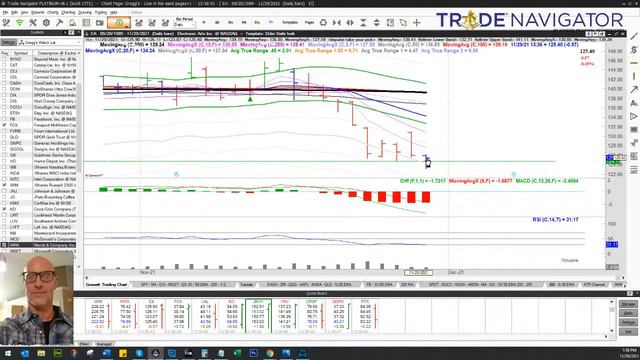Click the gear settings toolbar icon
Viewport: 640px width, 360px height.
46,23
